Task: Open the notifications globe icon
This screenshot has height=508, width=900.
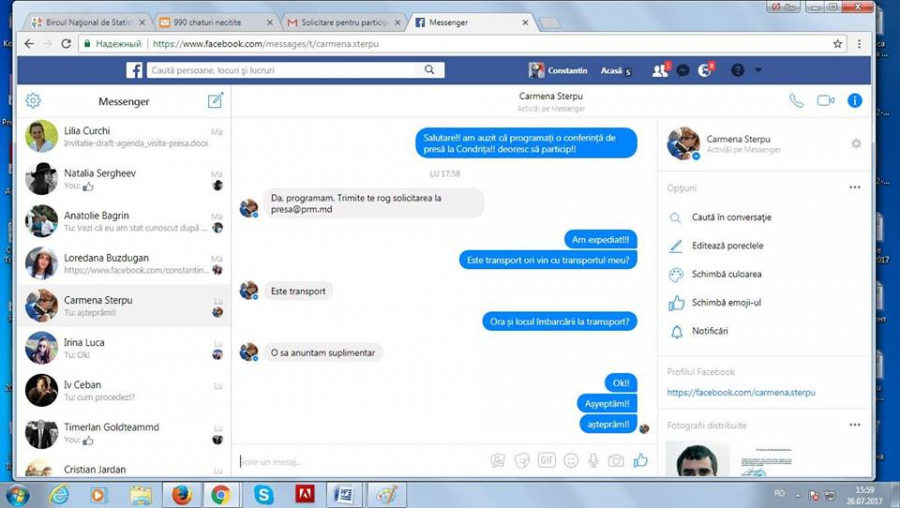Action: (x=705, y=70)
